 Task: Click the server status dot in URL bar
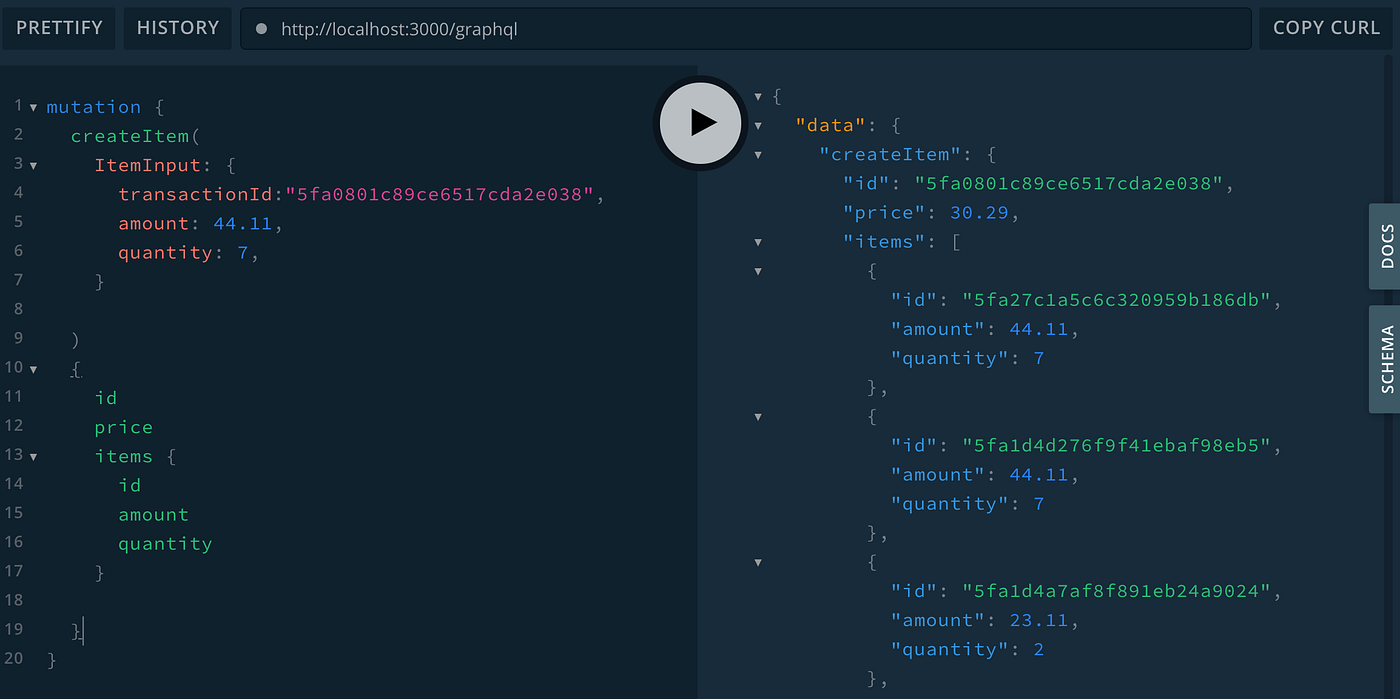(259, 28)
